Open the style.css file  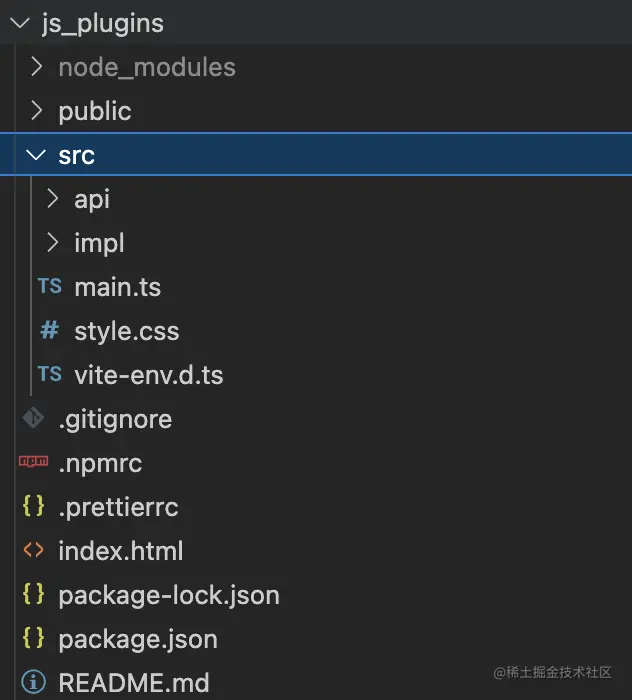[x=126, y=331]
